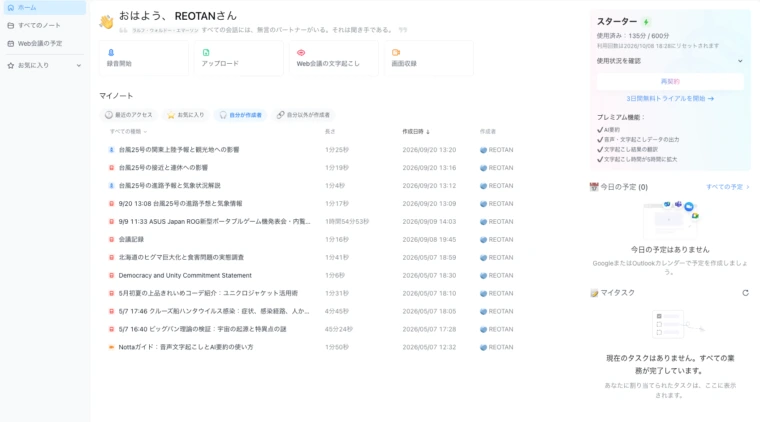Viewport: 760px width, 422px height.
Task: Open the 3日間無料トライアルを開始 link
Action: click(x=670, y=98)
